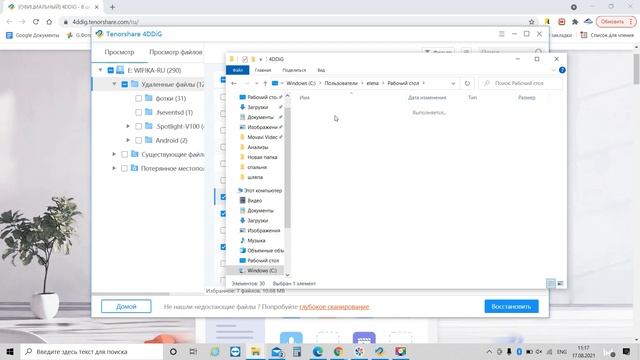The height and width of the screenshot is (360, 640).
Task: Click Explorer search box Поиск: Рабочий стол
Action: 521,83
